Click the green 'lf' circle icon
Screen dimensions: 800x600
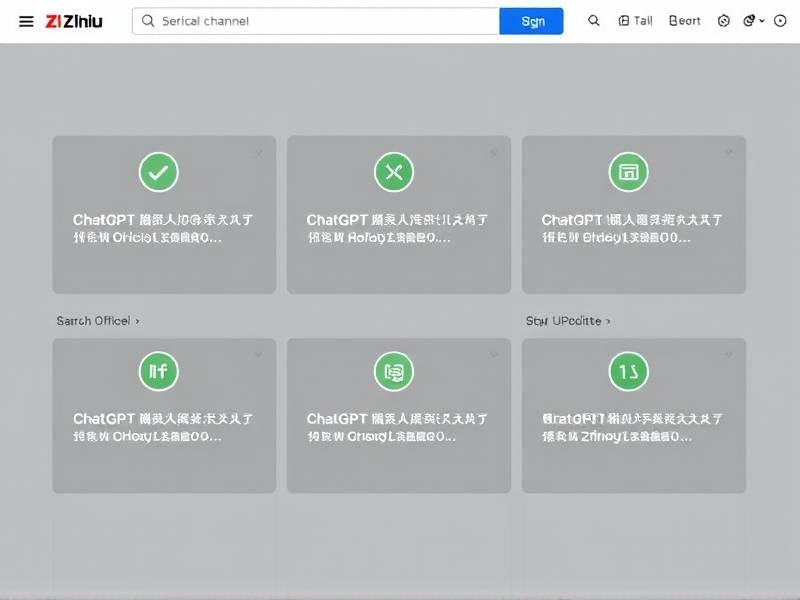[x=158, y=372]
